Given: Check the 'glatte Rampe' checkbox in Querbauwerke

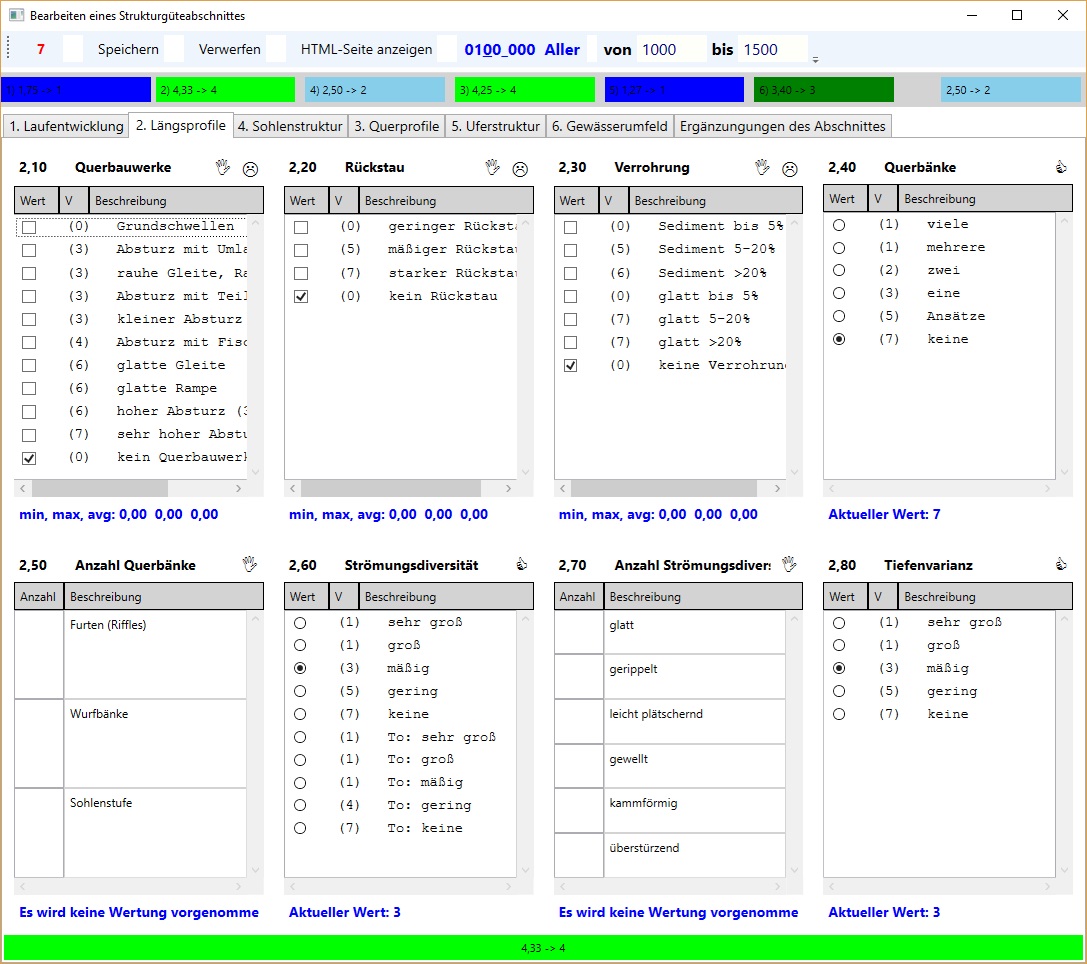Looking at the screenshot, I should pos(29,389).
